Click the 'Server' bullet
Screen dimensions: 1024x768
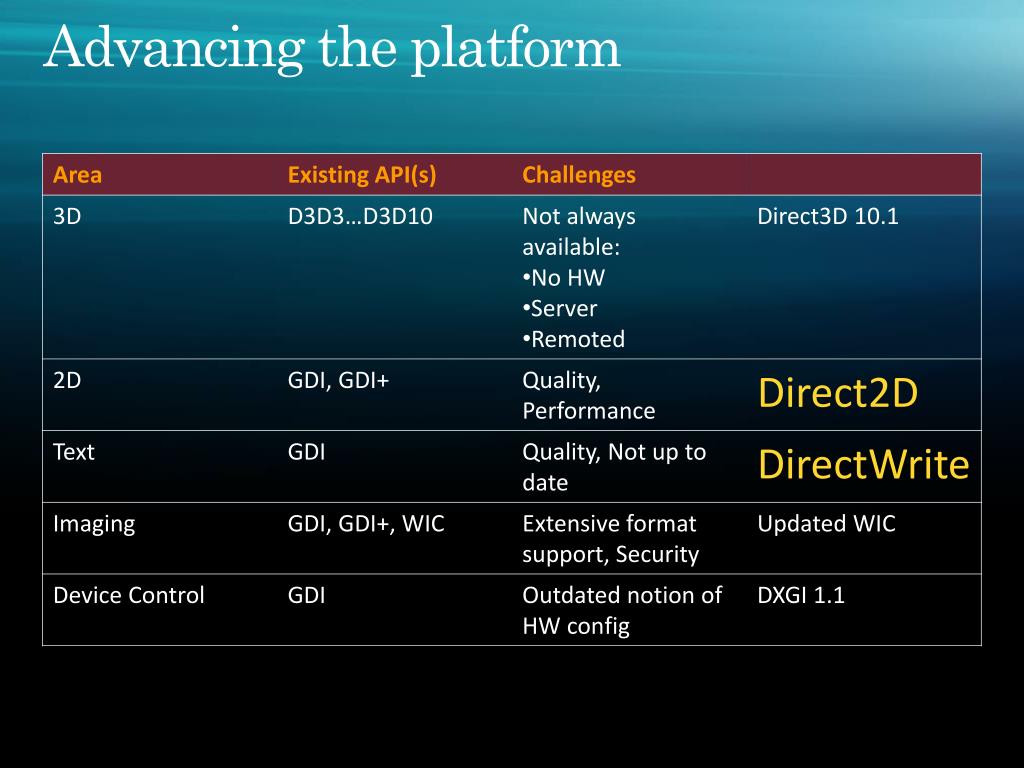(560, 308)
